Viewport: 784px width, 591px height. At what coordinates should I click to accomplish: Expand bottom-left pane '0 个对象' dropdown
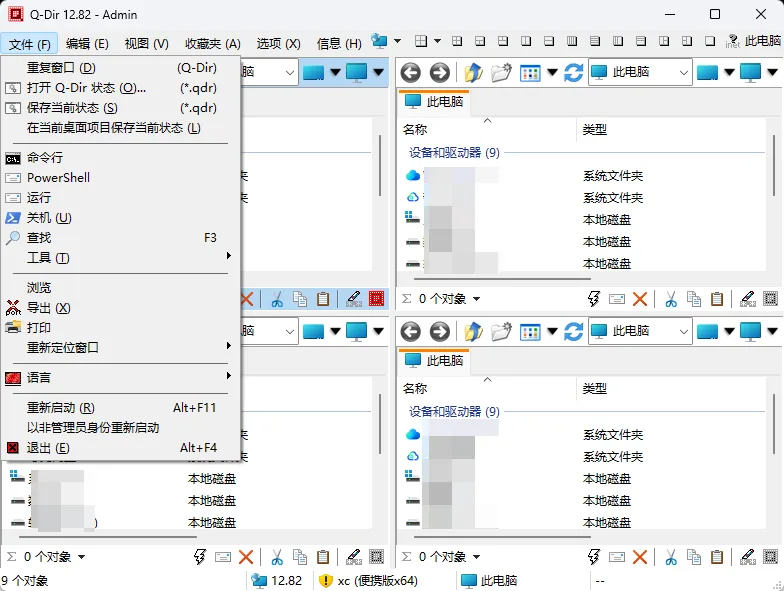coord(82,556)
